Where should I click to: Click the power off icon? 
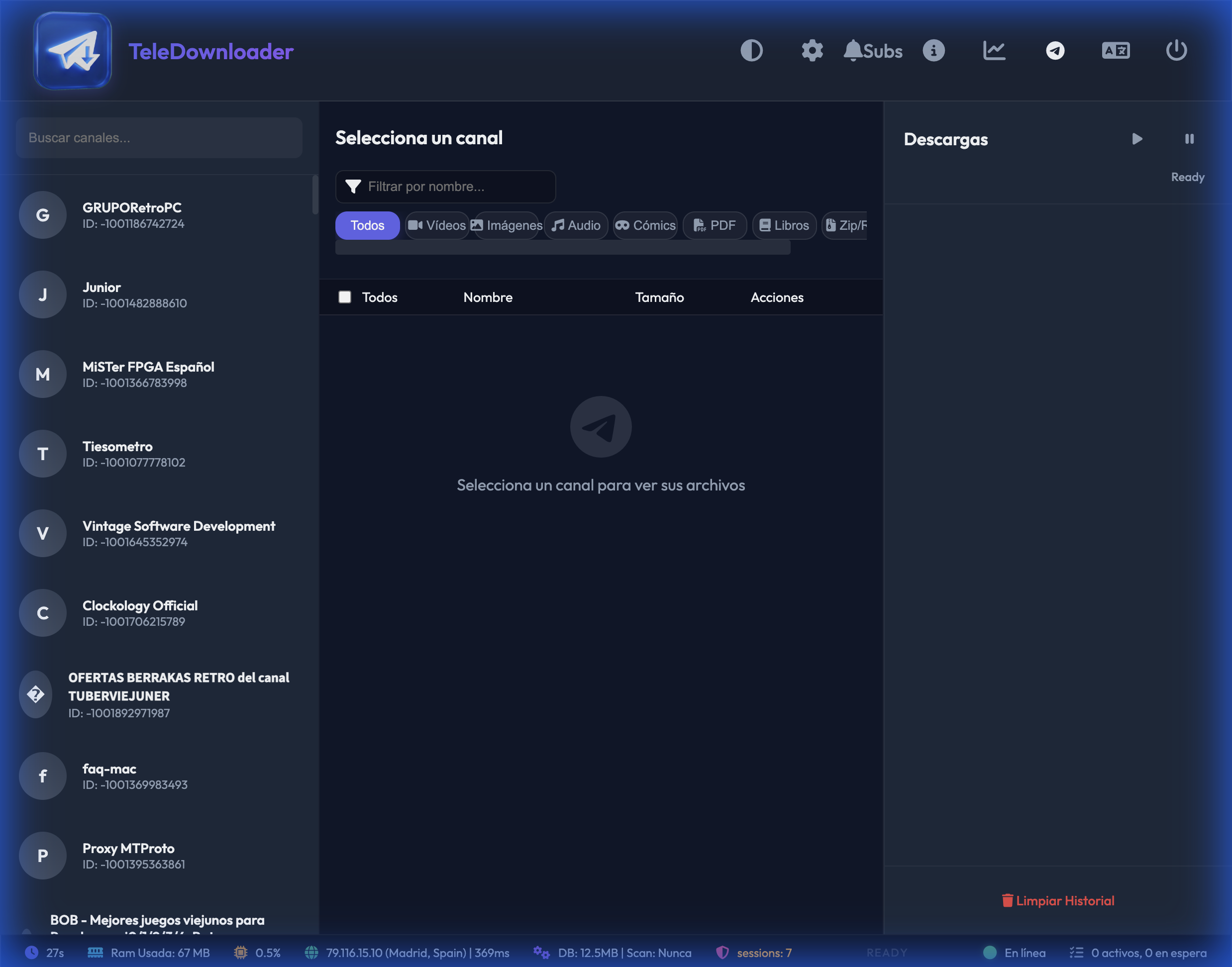[1178, 50]
